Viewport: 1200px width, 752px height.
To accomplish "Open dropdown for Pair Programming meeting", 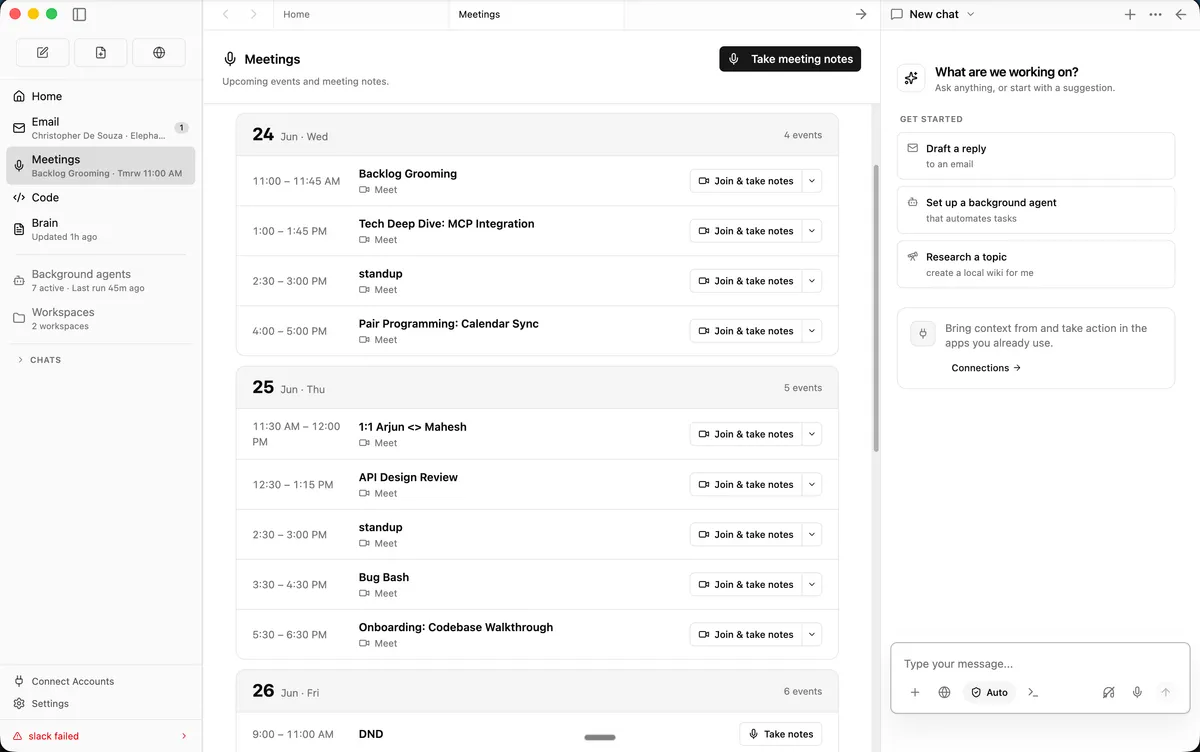I will click(x=812, y=331).
